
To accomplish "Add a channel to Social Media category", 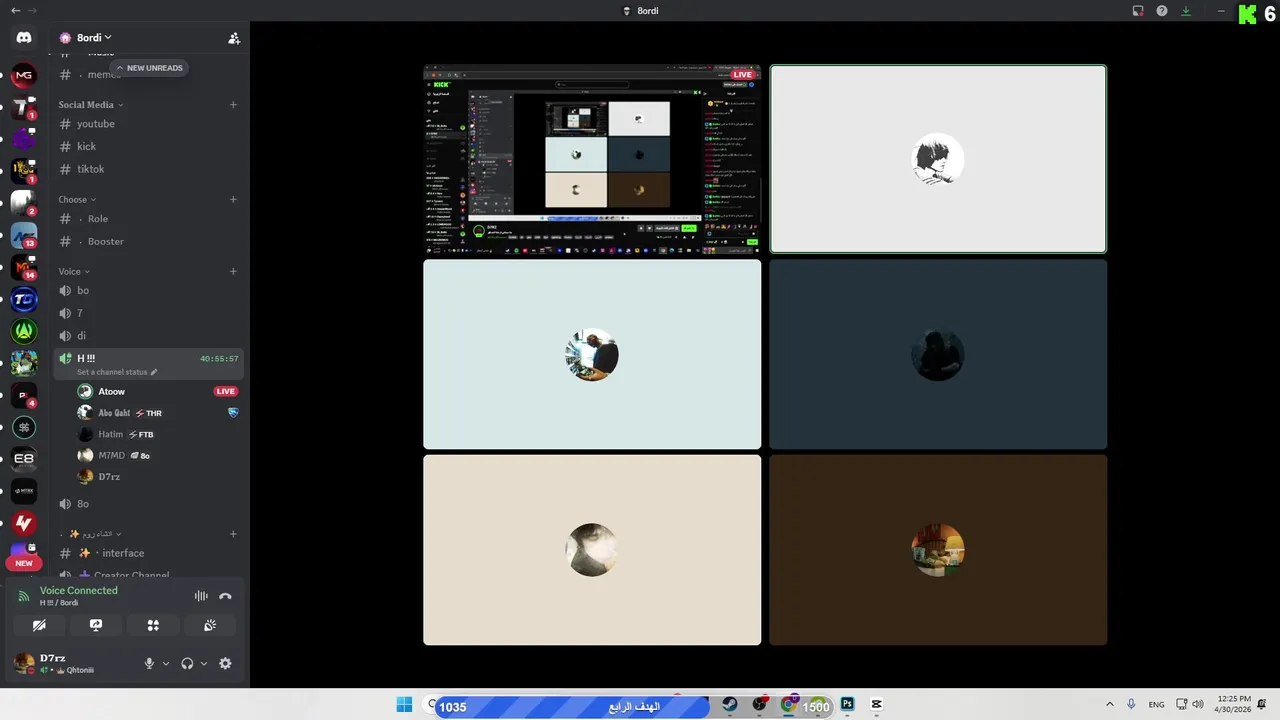I will tap(233, 104).
